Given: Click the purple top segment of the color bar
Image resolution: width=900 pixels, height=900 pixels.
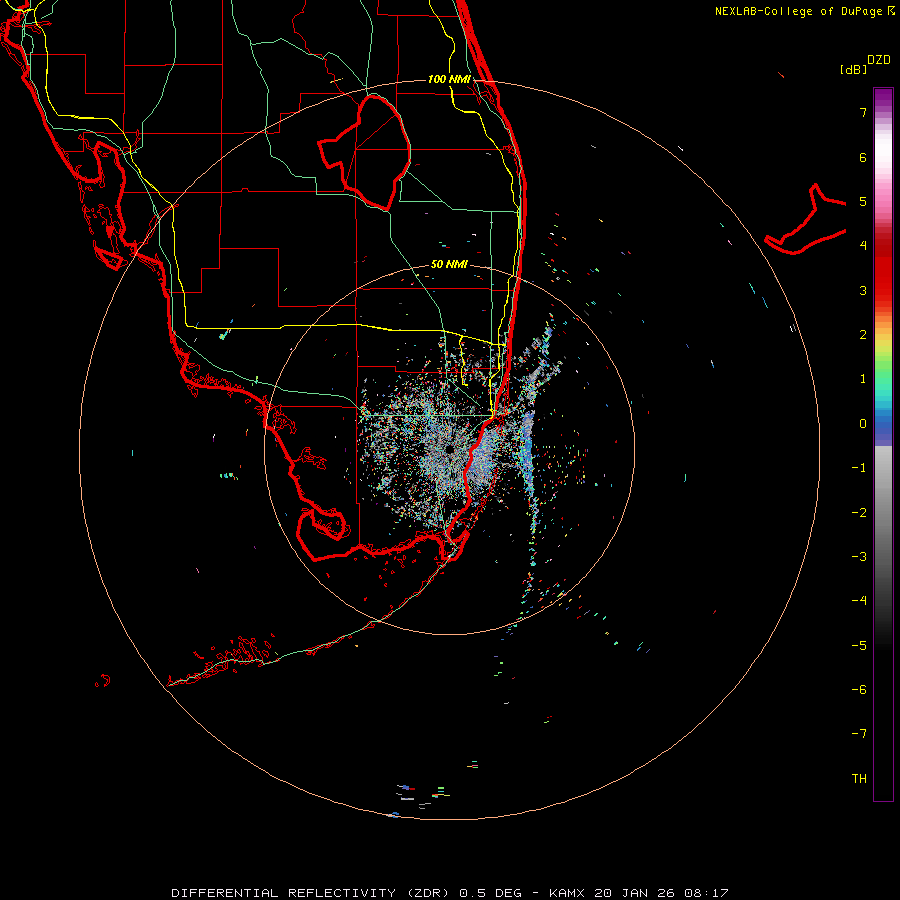Looking at the screenshot, I should pyautogui.click(x=883, y=99).
